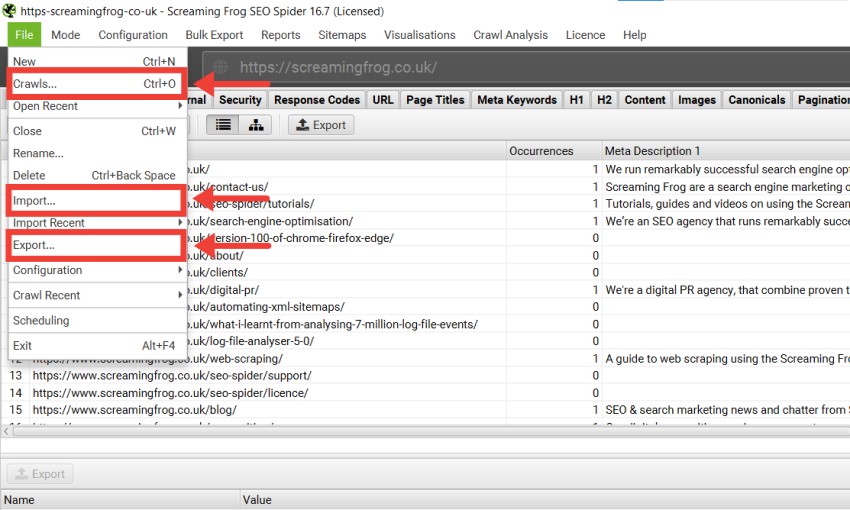Switch to the Canonicals tab
The width and height of the screenshot is (850, 510).
pos(757,100)
